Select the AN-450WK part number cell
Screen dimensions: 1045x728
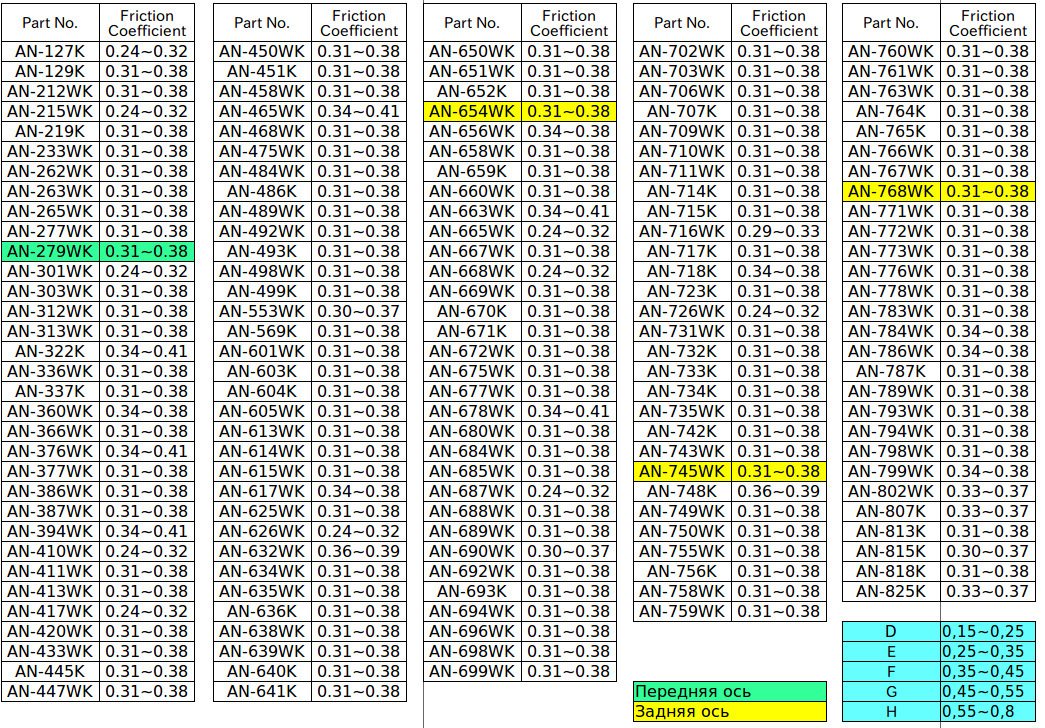tap(262, 51)
